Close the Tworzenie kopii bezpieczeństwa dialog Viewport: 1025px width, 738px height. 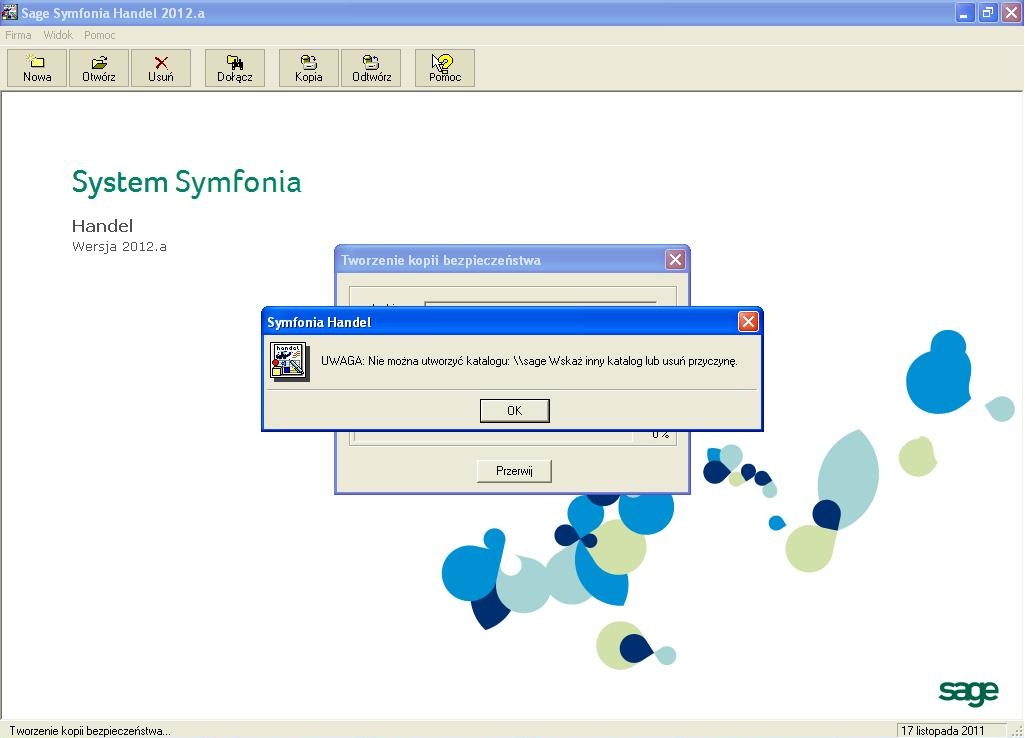click(x=675, y=260)
